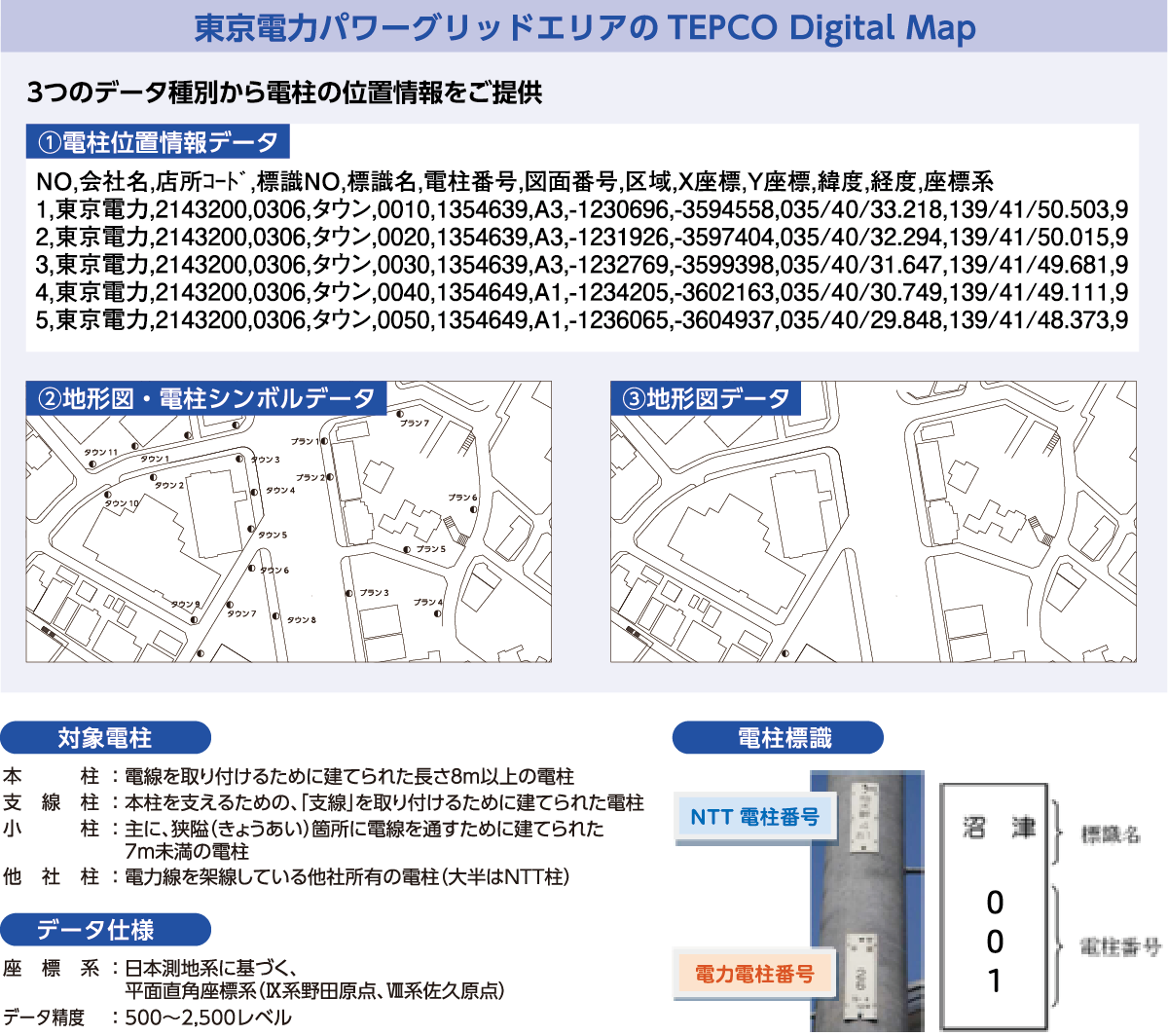1168x1036 pixels.
Task: Click the TEPCO Digital Map title banner
Action: [584, 27]
